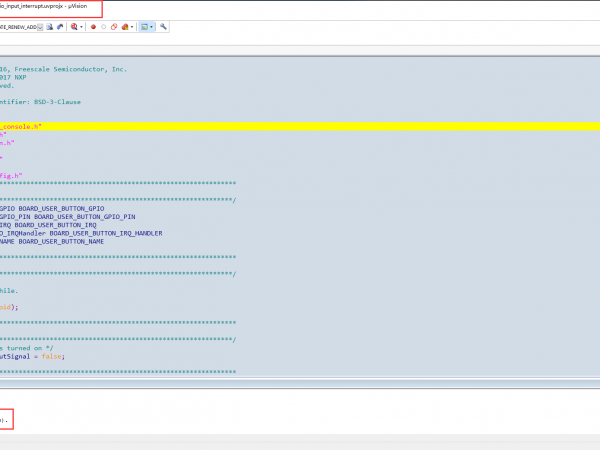The width and height of the screenshot is (600, 450).
Task: Click the Incremental Find toolbar icon
Action: click(x=61, y=27)
